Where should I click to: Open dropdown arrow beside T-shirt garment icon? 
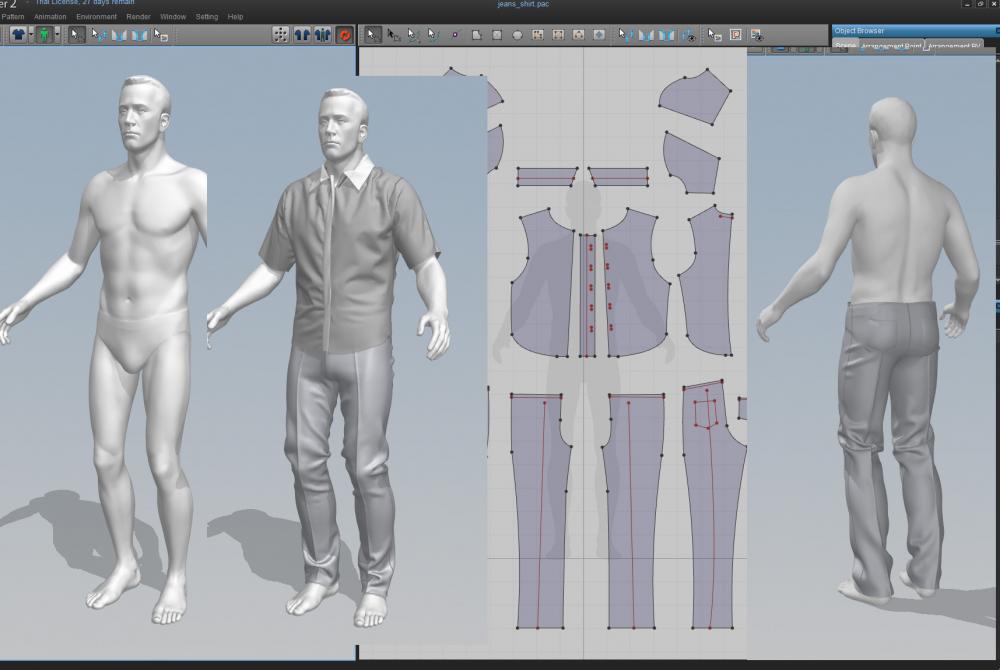click(x=31, y=34)
